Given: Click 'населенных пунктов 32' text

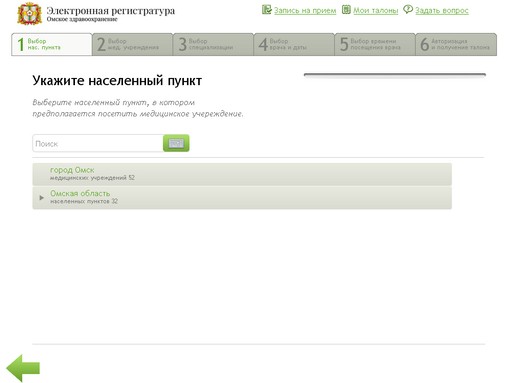Looking at the screenshot, I should (x=84, y=201).
